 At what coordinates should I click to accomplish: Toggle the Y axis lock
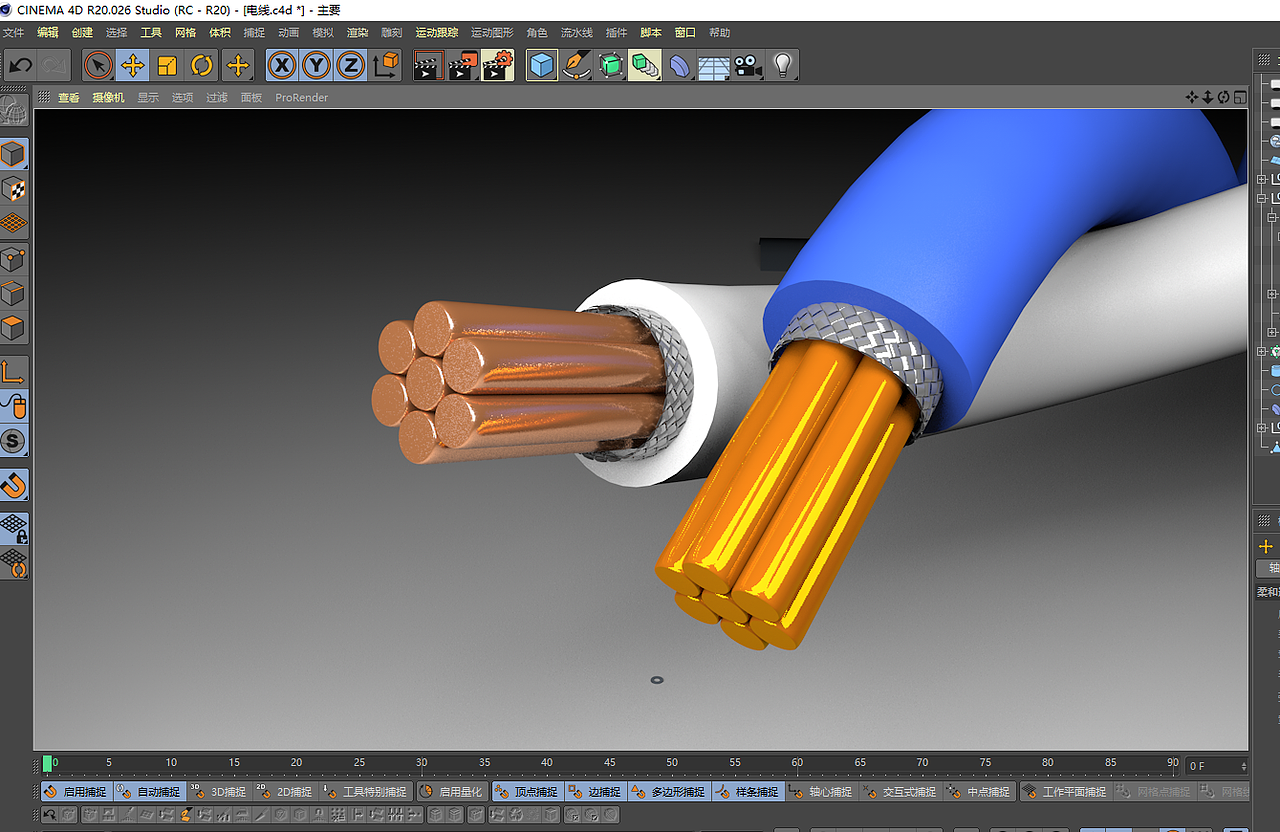pyautogui.click(x=316, y=66)
